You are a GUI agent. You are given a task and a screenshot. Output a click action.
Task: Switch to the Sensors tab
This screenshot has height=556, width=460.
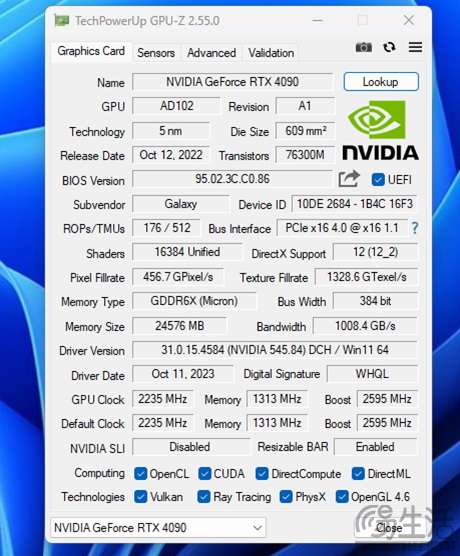click(x=156, y=53)
